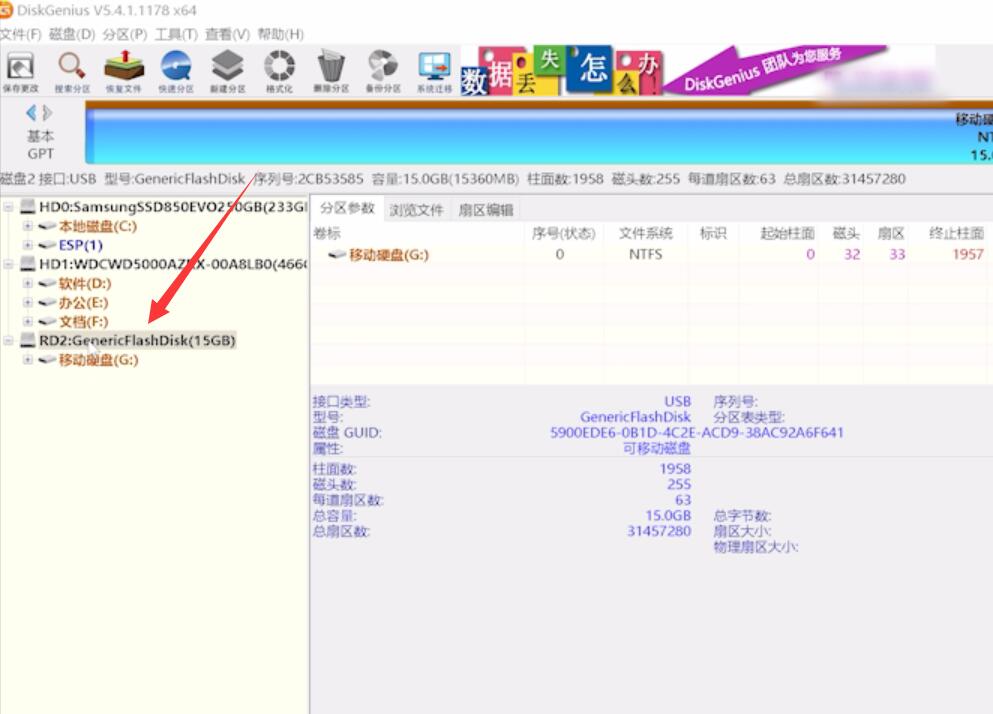
Task: Switch to the 浏览文件 tab
Action: [416, 210]
